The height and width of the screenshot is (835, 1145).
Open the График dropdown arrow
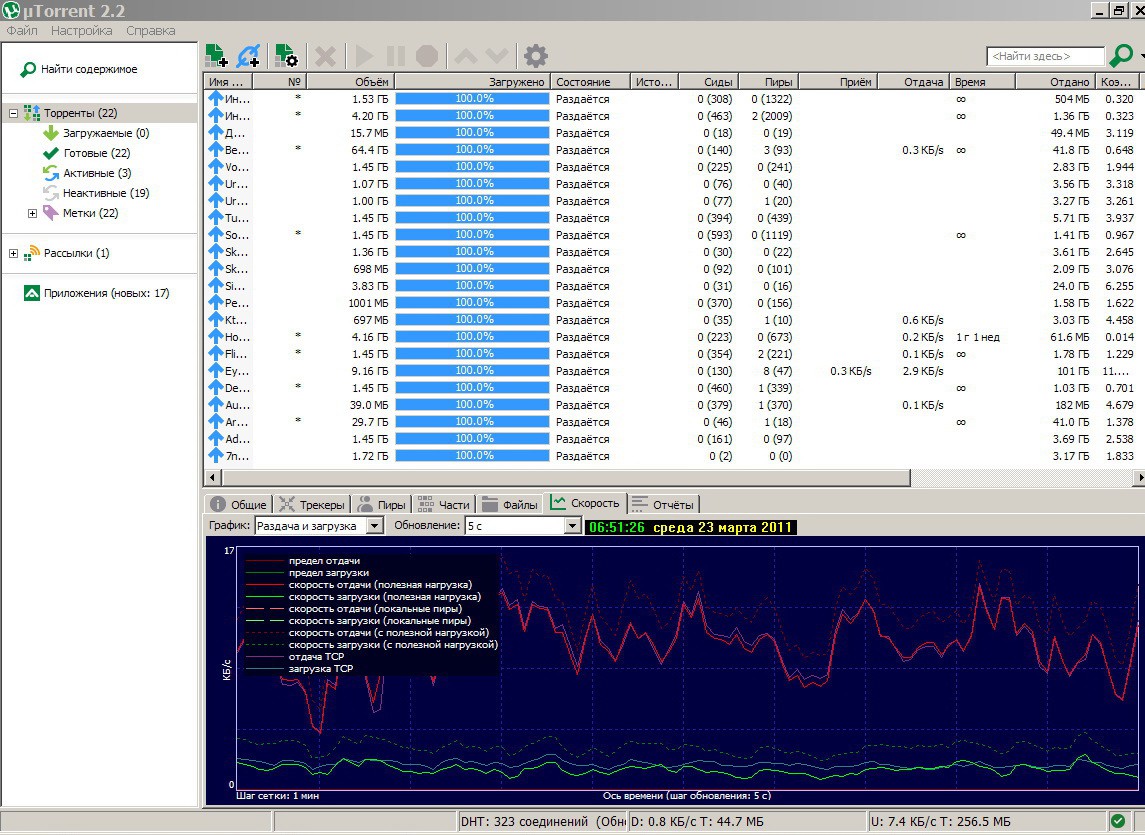[x=375, y=526]
